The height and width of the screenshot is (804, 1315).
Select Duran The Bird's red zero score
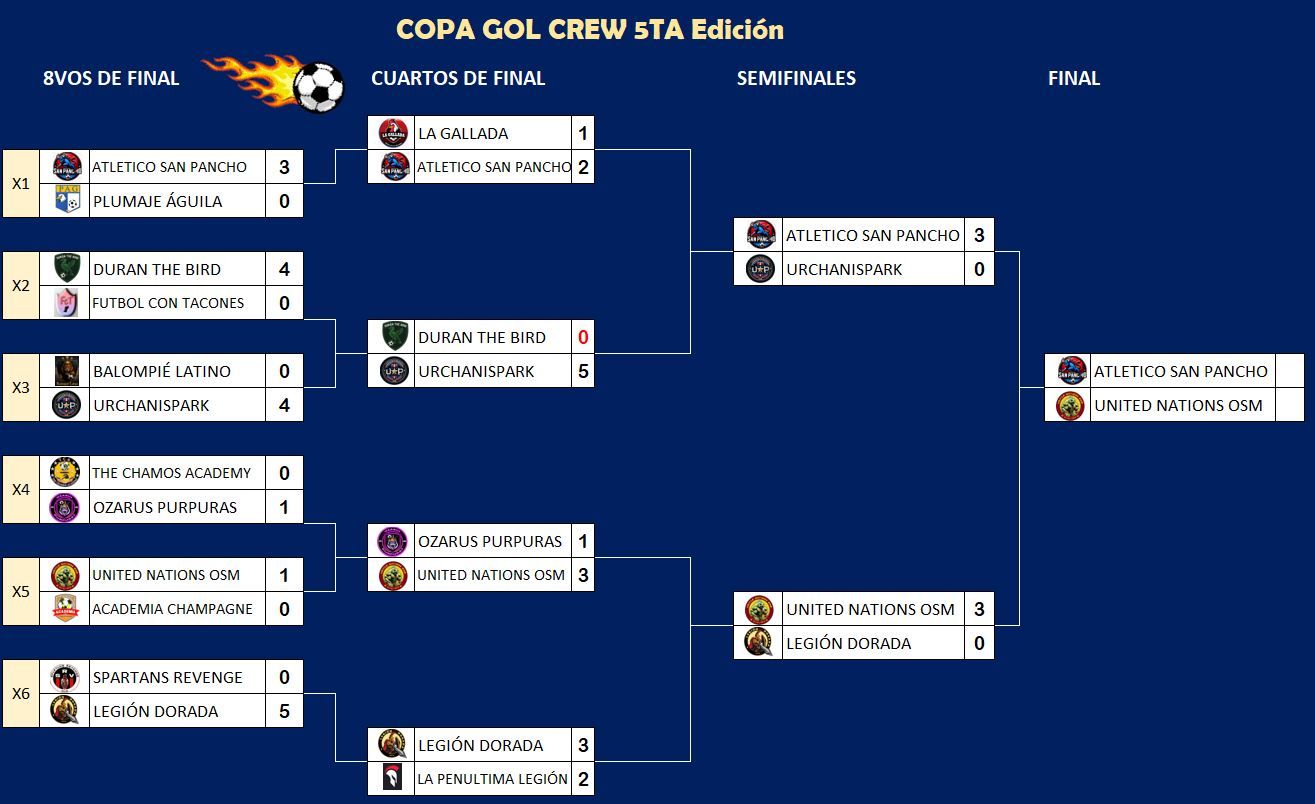pyautogui.click(x=583, y=337)
